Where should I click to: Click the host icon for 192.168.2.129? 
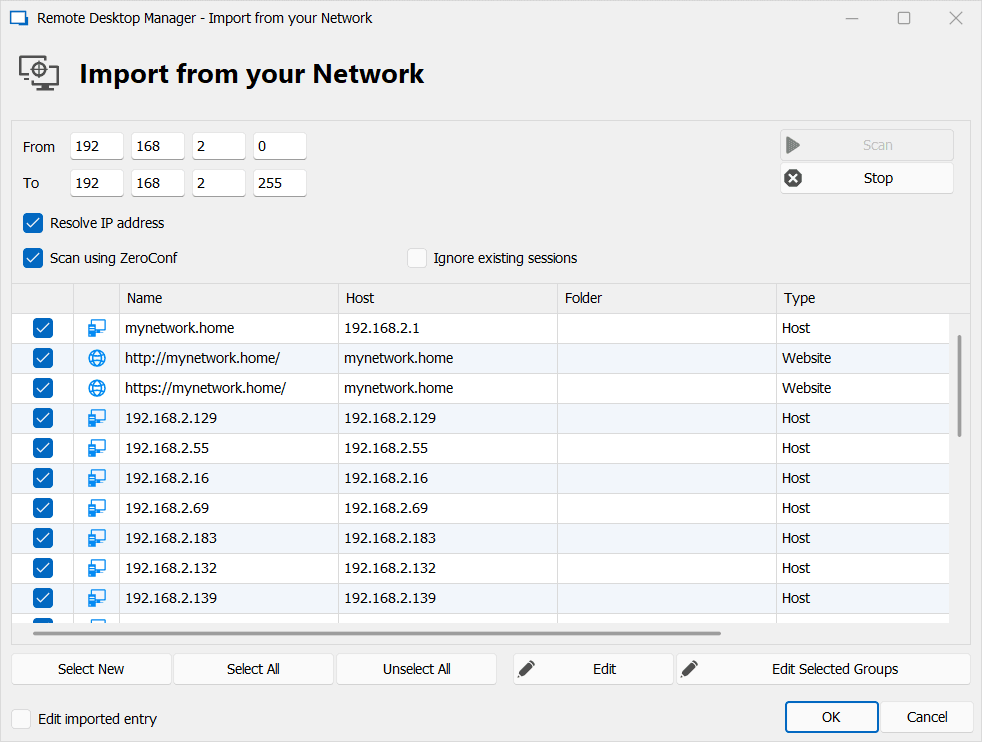(x=96, y=418)
